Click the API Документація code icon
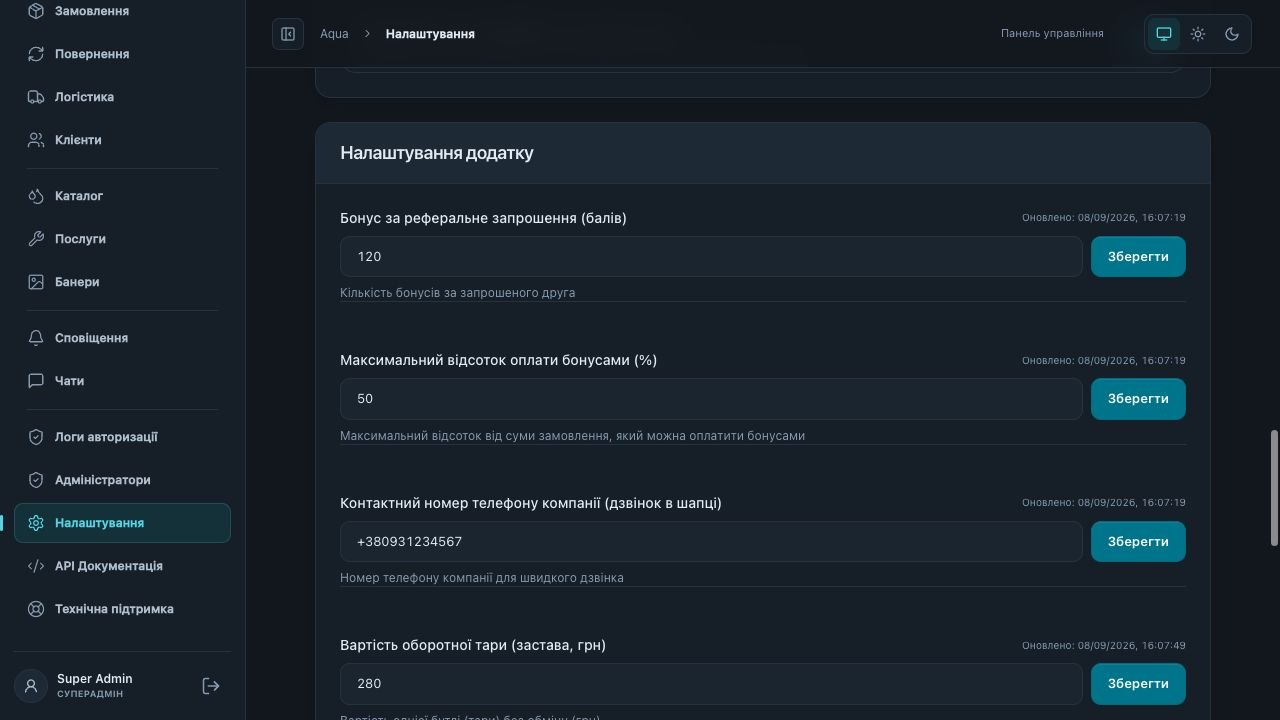 click(x=36, y=566)
